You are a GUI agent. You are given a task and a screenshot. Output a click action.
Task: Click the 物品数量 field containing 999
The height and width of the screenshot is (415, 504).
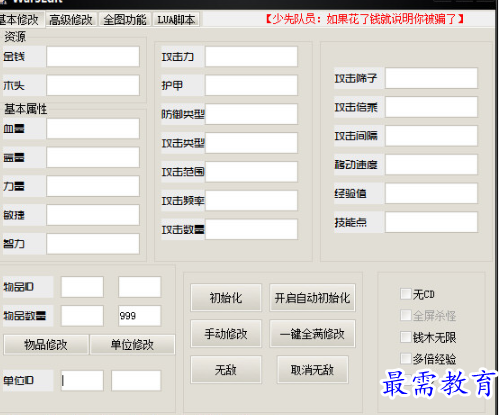tap(140, 316)
